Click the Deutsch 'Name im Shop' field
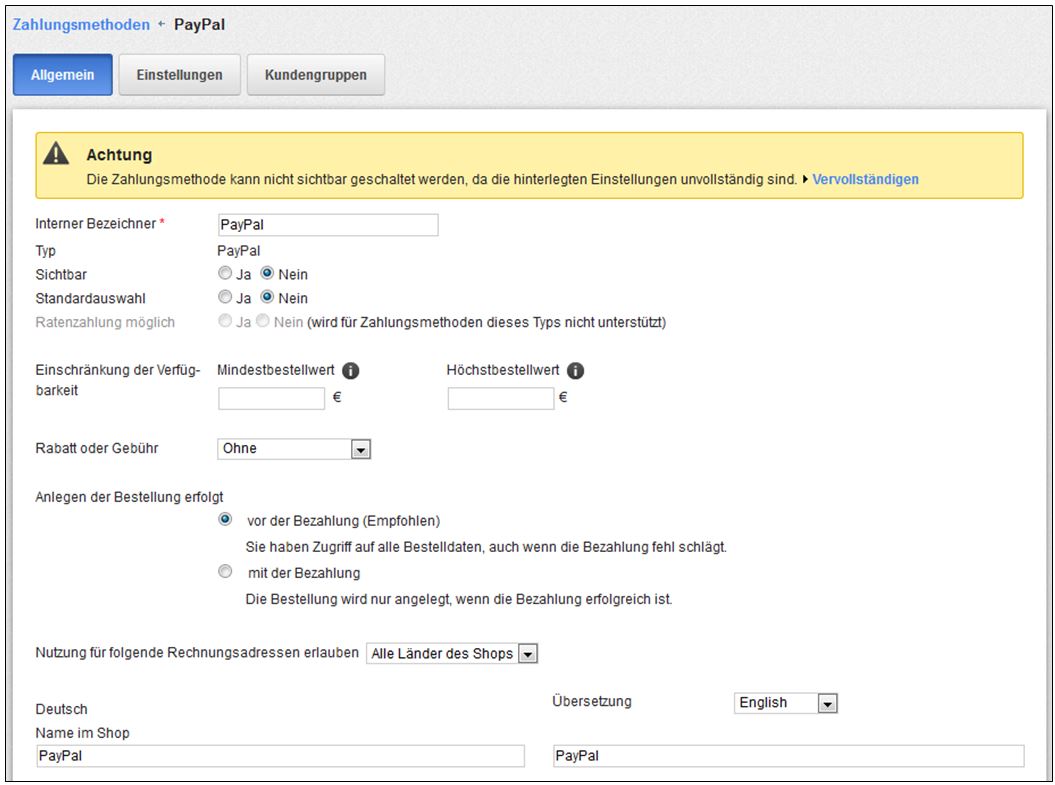This screenshot has width=1055, height=785. [281, 756]
